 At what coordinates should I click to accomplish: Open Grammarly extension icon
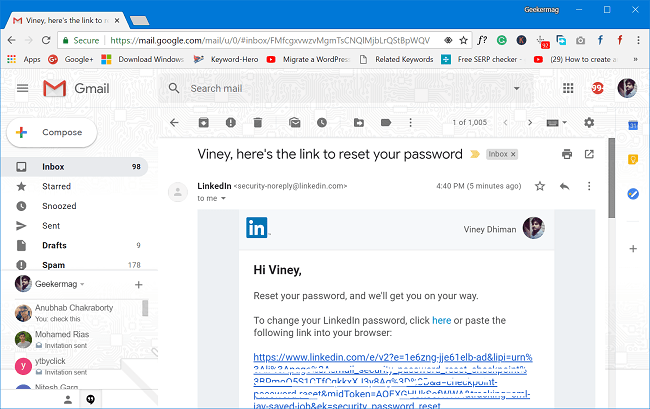pos(502,40)
